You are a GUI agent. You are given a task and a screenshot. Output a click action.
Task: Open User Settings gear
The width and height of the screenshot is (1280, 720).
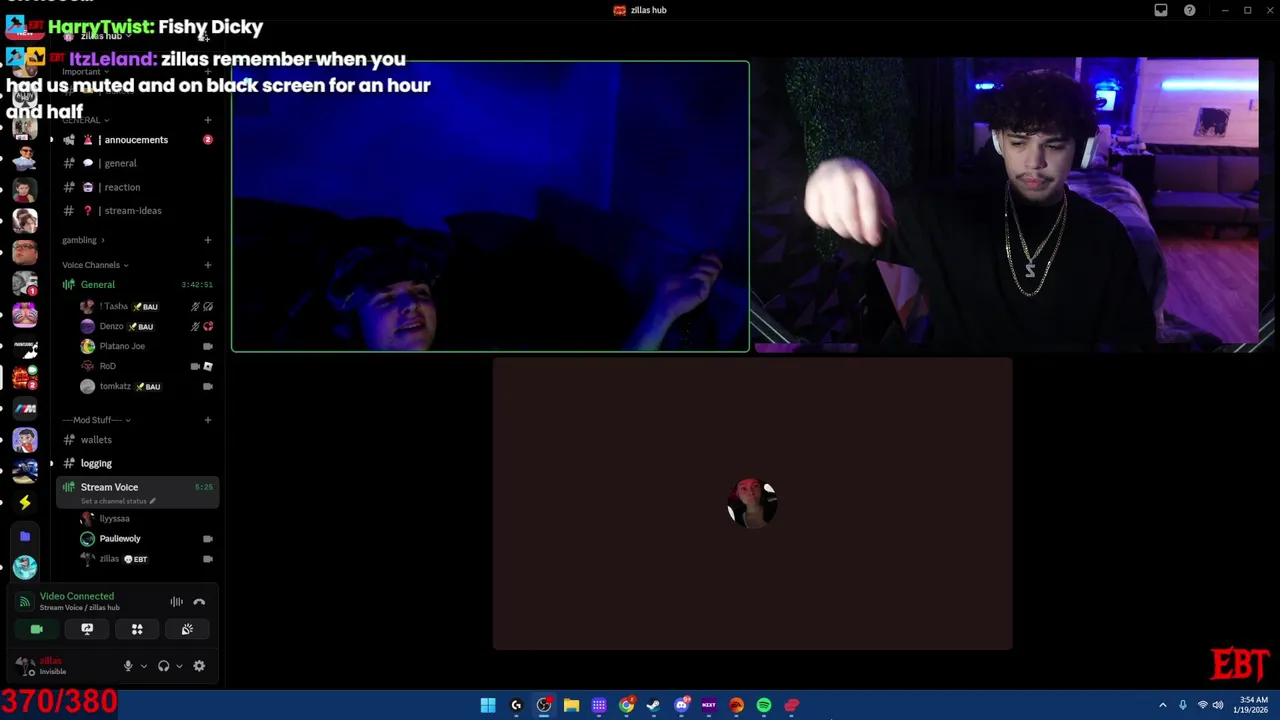(199, 666)
